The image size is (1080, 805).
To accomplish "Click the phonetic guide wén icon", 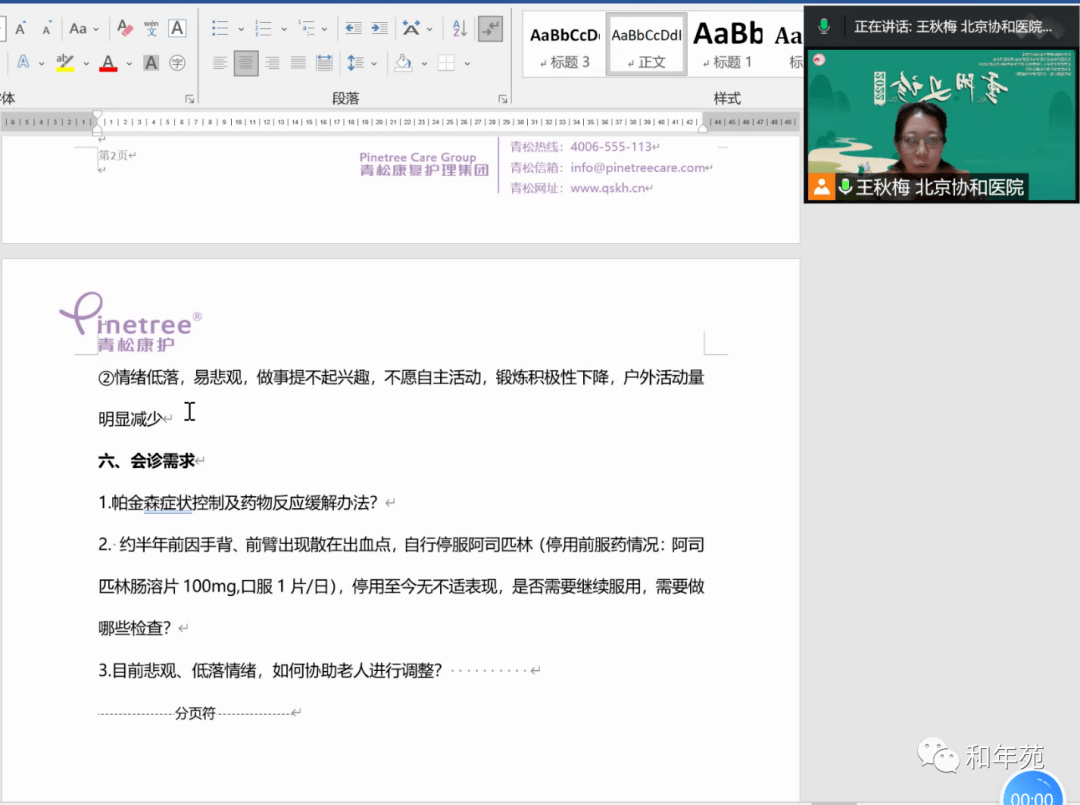I will (x=151, y=29).
